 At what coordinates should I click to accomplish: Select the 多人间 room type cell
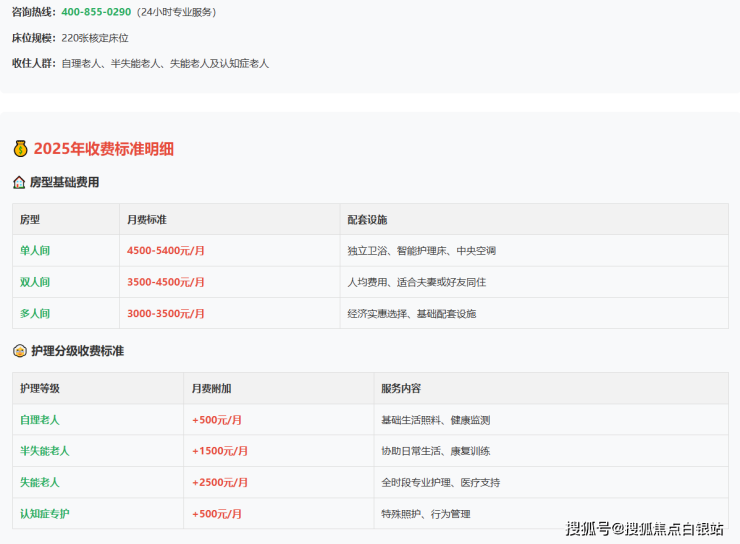click(35, 314)
